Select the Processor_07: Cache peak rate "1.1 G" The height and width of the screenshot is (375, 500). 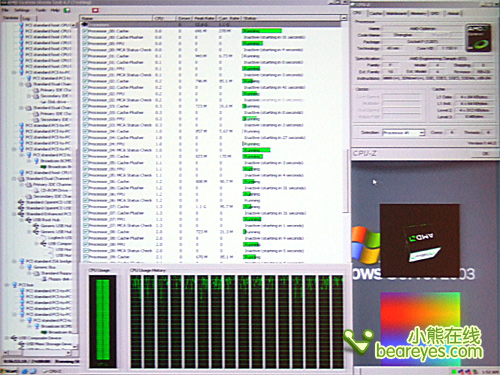point(200,207)
